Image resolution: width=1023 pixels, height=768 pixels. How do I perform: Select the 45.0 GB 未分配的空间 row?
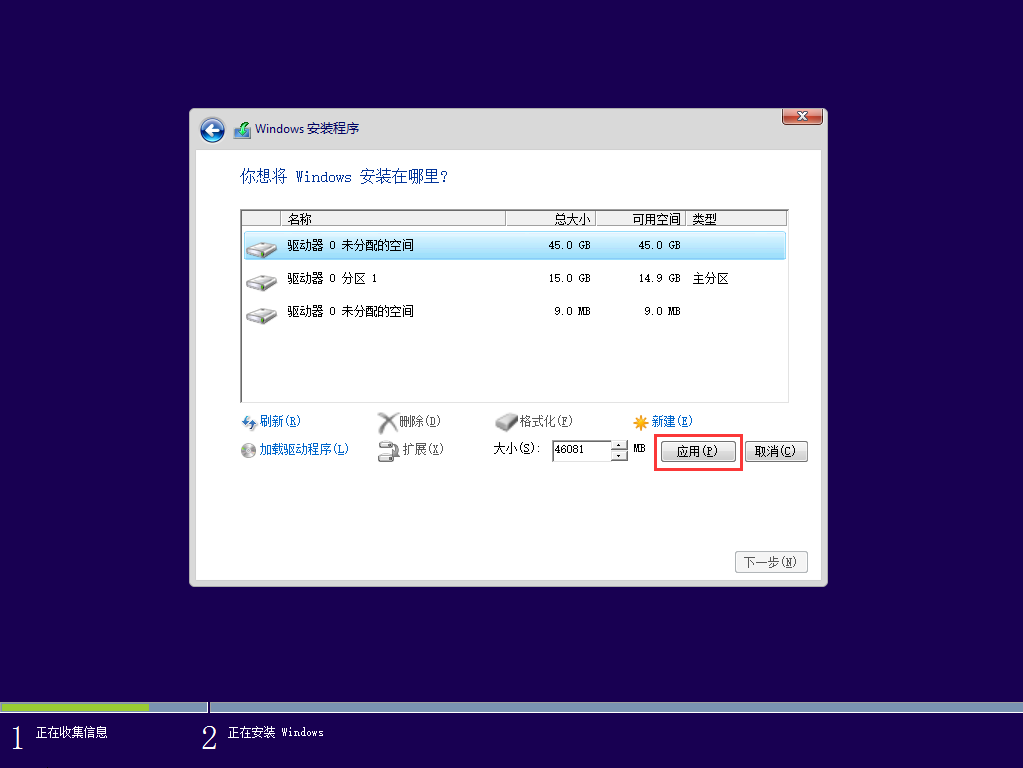pos(514,245)
